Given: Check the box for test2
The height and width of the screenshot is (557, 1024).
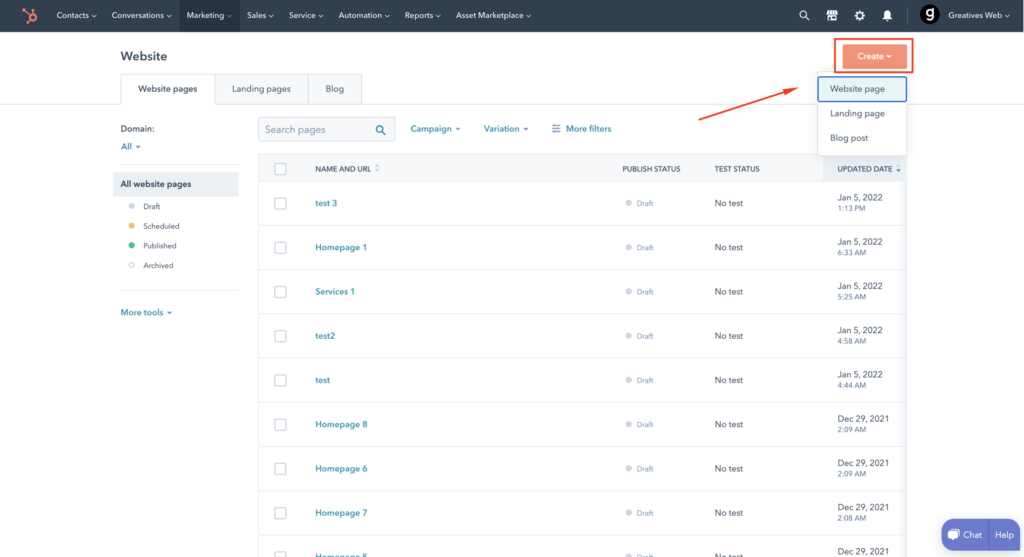Looking at the screenshot, I should (280, 336).
